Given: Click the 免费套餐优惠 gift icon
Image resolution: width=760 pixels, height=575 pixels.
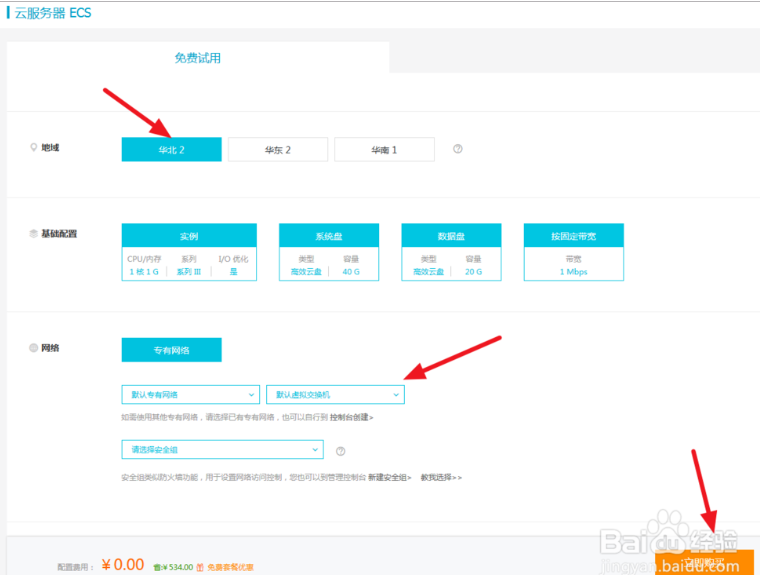Looking at the screenshot, I should point(200,567).
